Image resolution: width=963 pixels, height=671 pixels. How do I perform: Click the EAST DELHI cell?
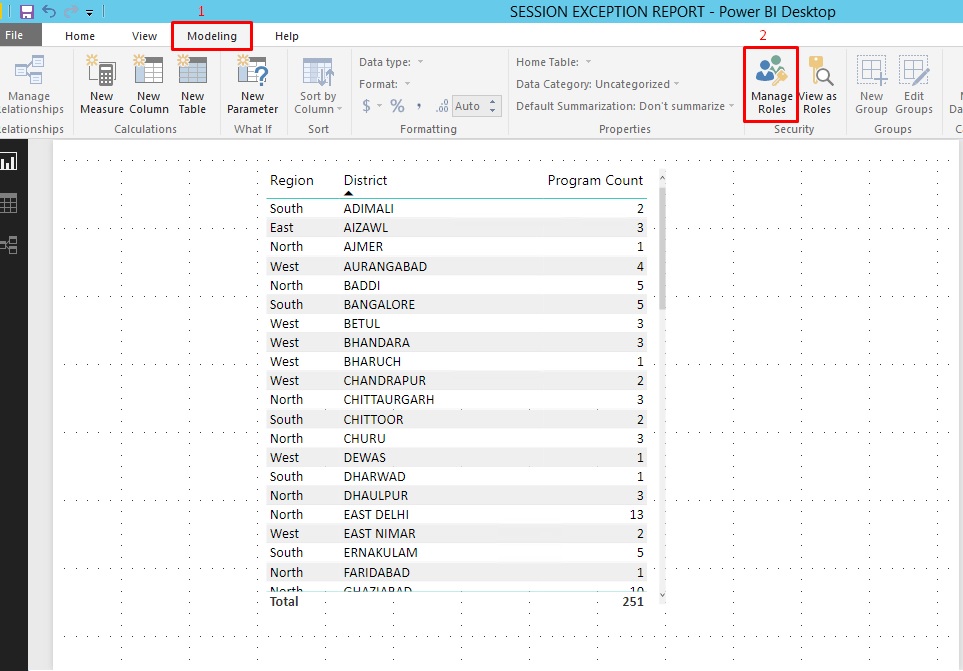(x=376, y=515)
